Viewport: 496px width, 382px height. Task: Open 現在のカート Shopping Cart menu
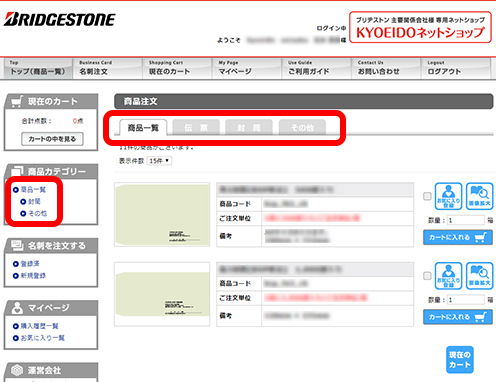pyautogui.click(x=177, y=68)
